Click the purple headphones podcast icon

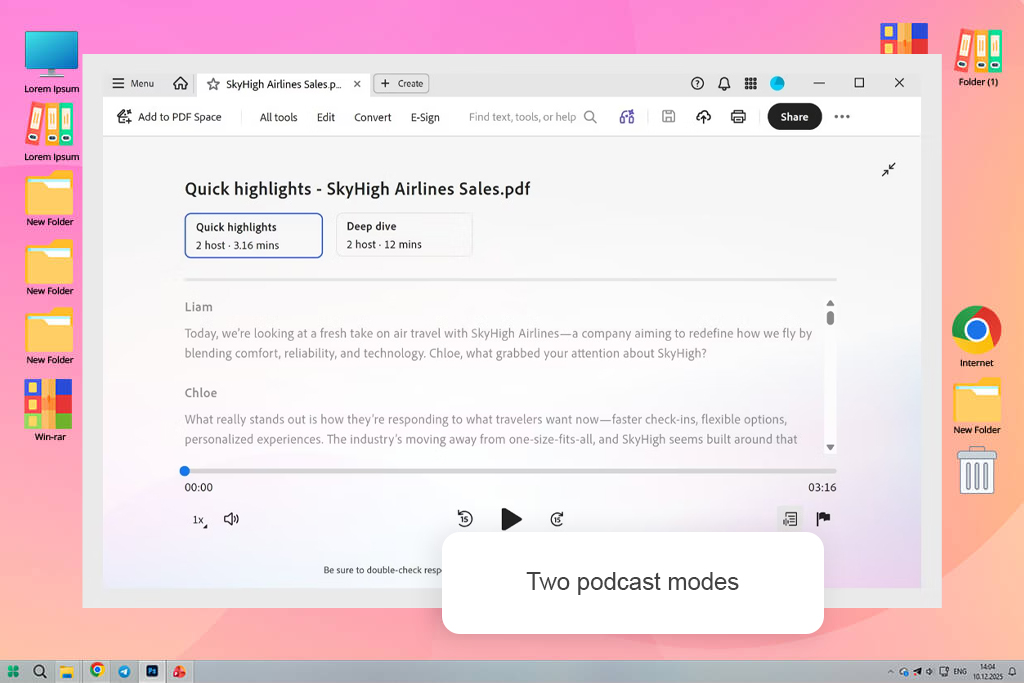627,117
